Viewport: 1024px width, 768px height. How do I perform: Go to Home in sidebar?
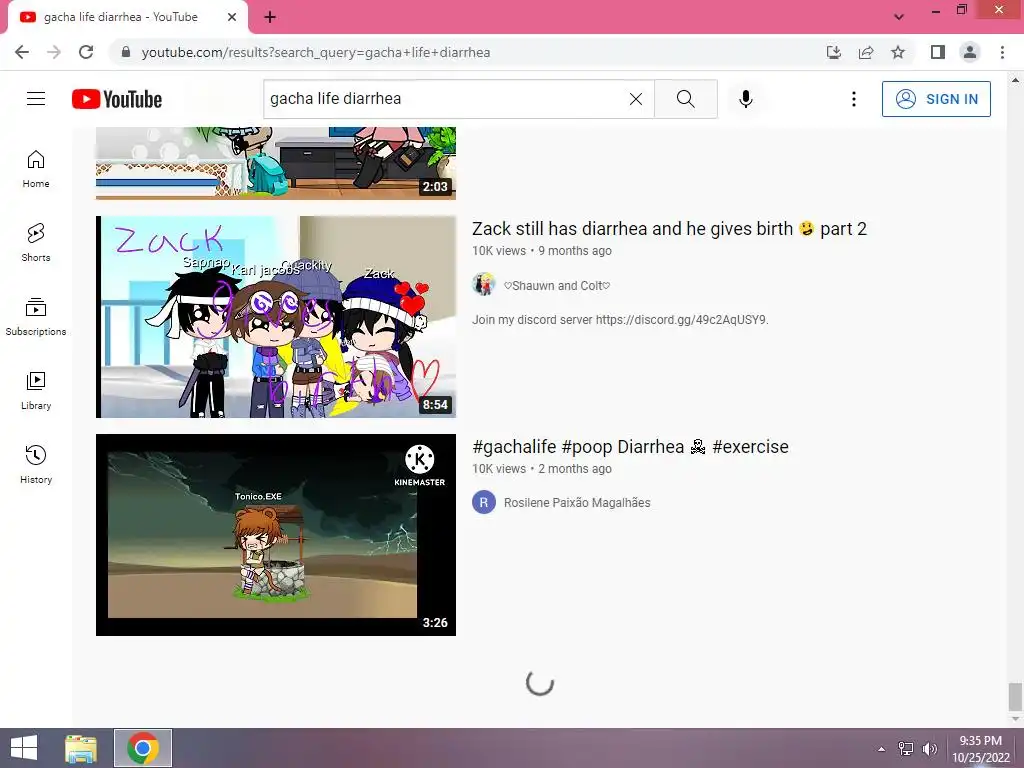coord(36,168)
